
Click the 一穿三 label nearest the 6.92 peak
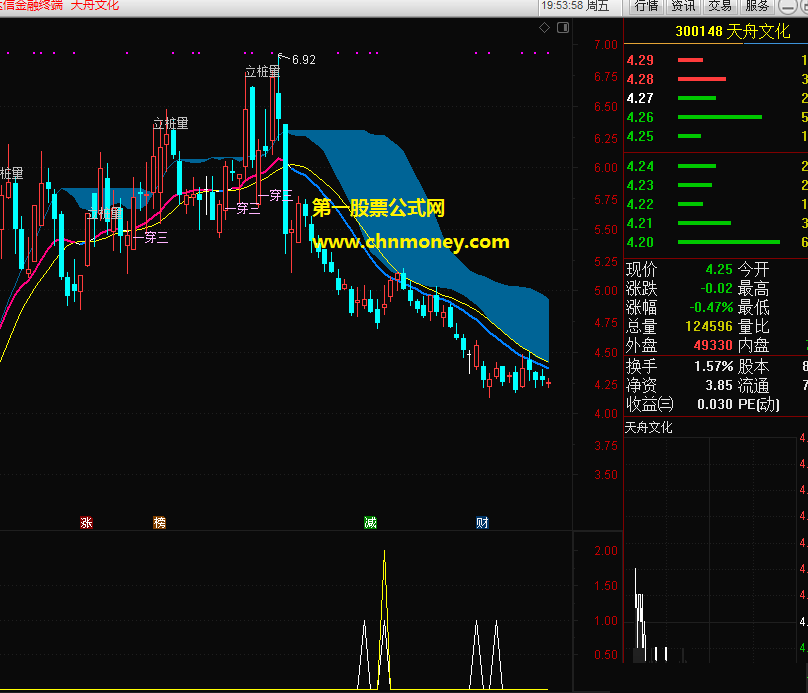coord(275,196)
